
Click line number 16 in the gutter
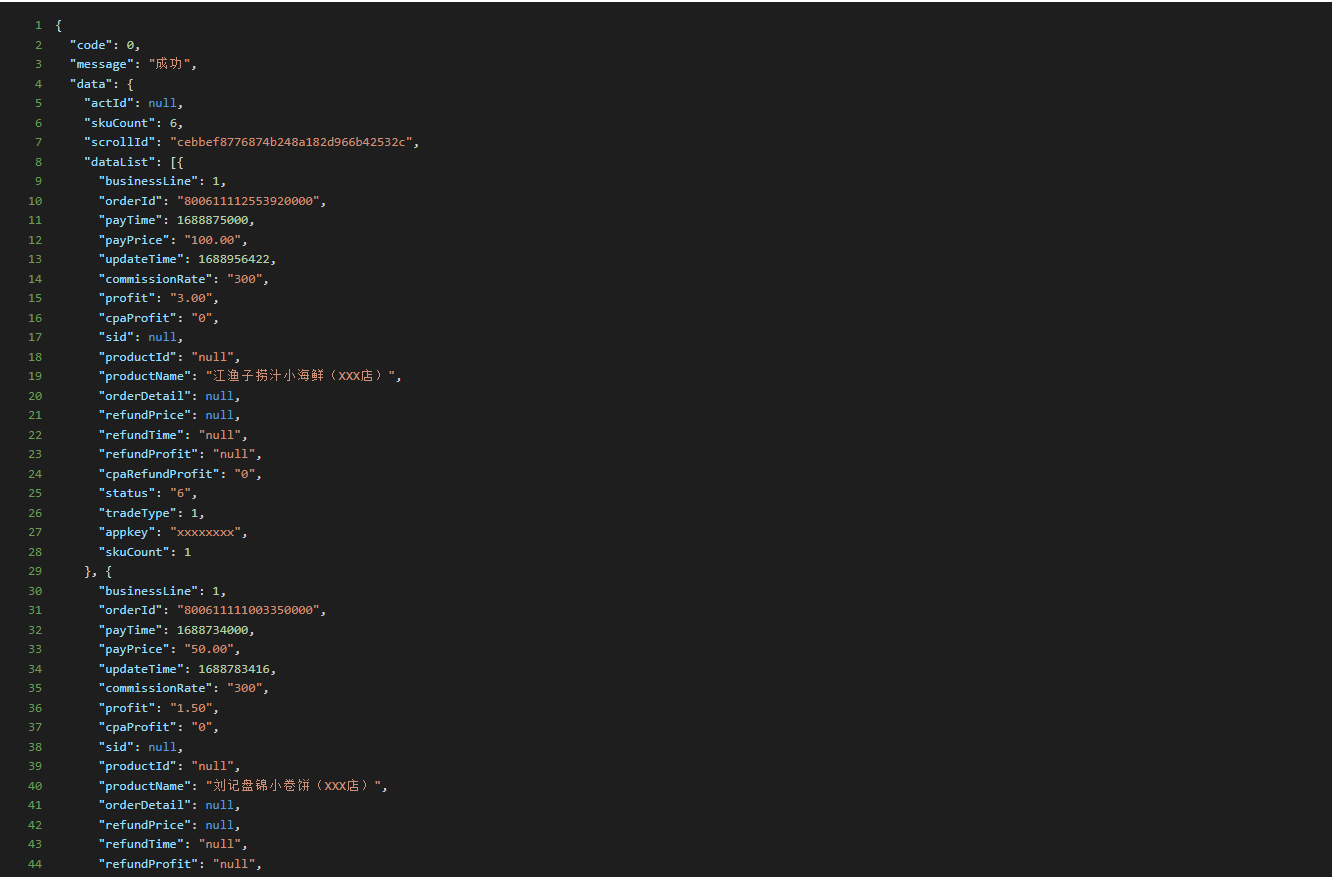35,318
